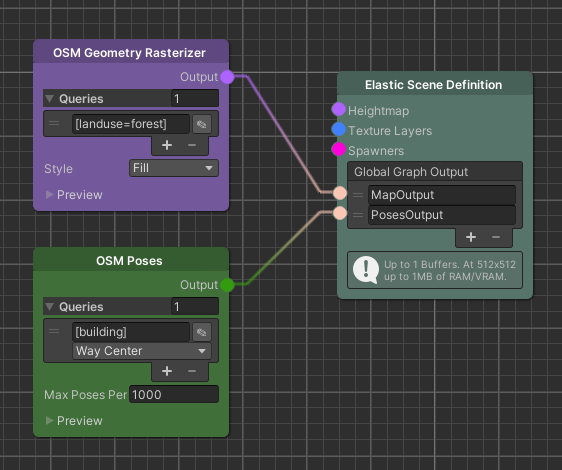The height and width of the screenshot is (470, 562).
Task: Click the MapOutput connection port
Action: pos(339,193)
